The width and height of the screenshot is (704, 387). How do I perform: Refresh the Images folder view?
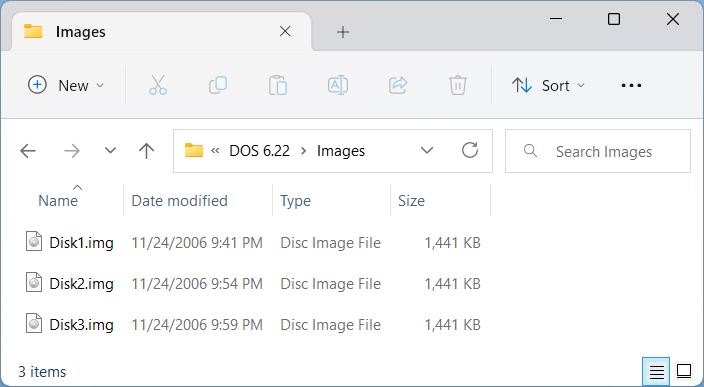coord(470,150)
